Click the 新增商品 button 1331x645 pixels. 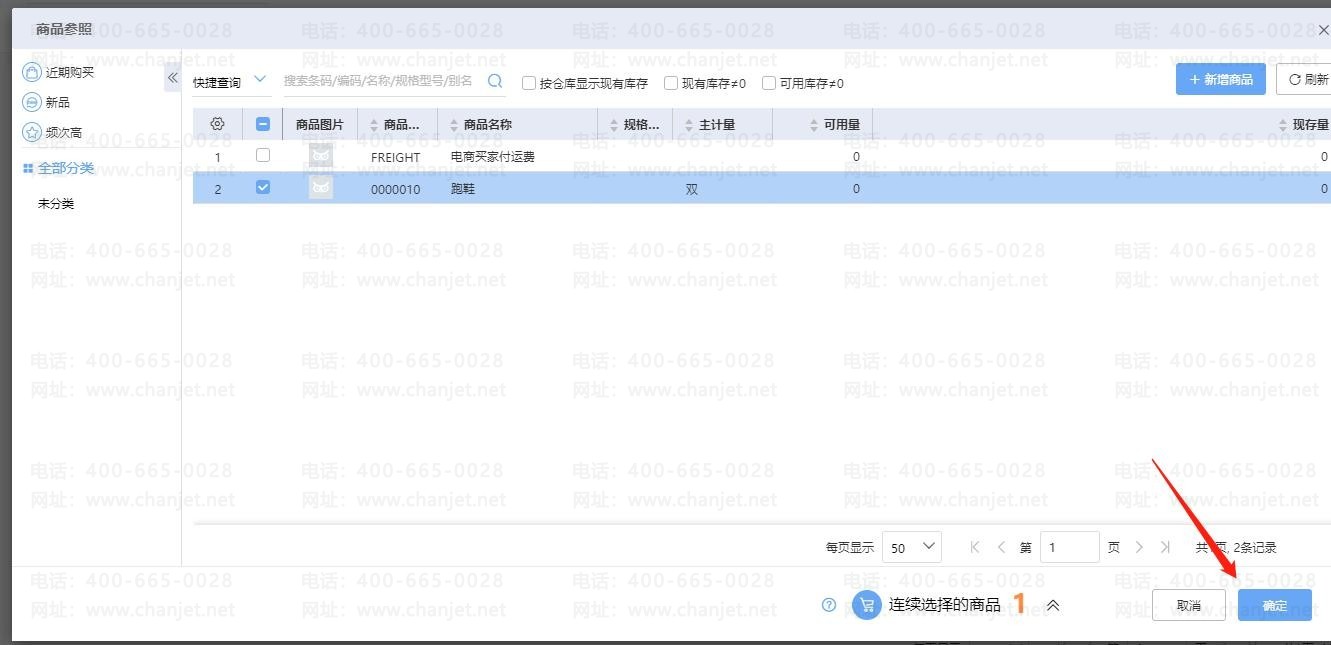click(1220, 79)
